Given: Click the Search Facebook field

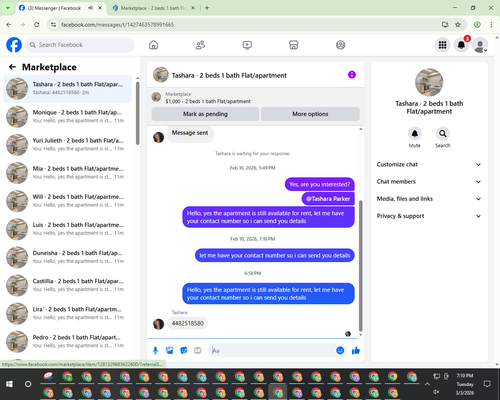Looking at the screenshot, I should click(x=80, y=45).
